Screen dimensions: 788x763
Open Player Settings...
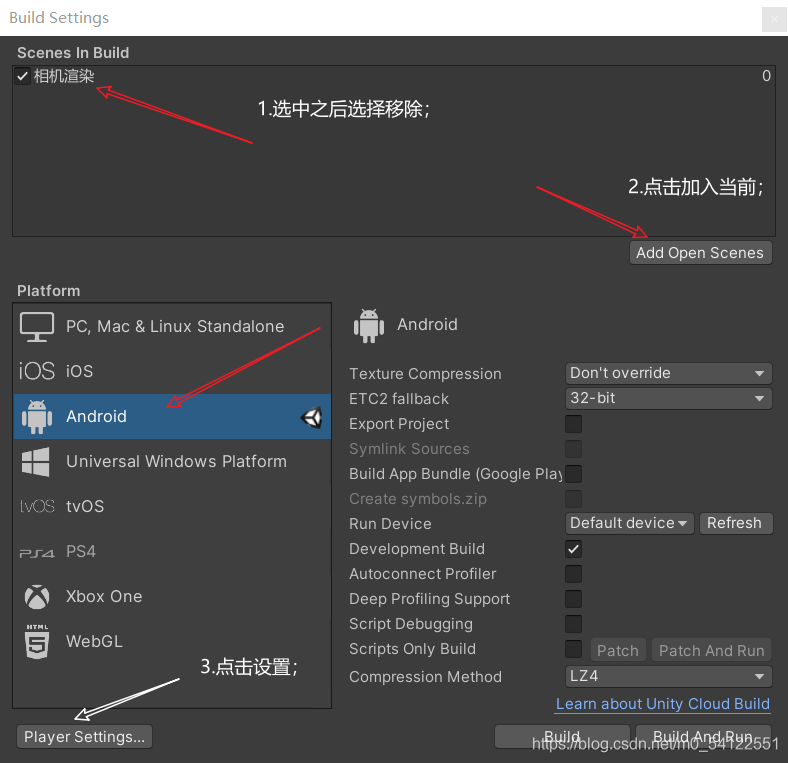[84, 737]
